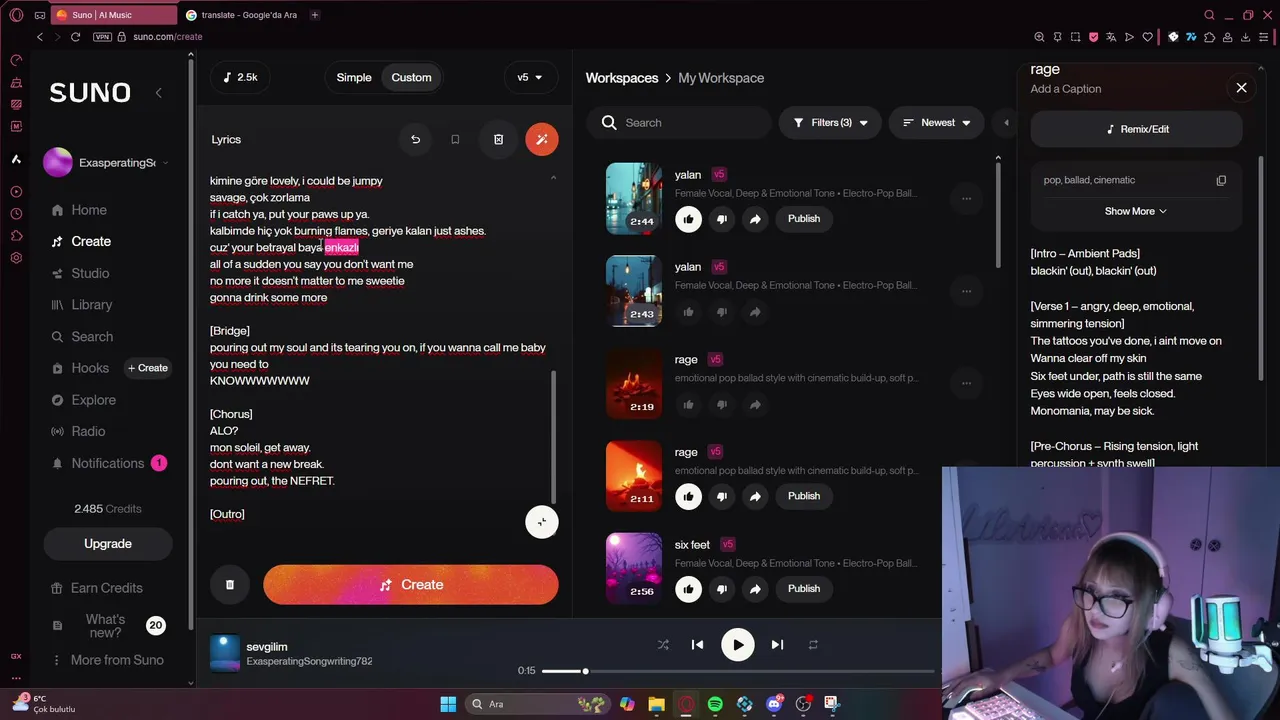This screenshot has height=720, width=1280.
Task: Open more options for first yalan song
Action: [966, 199]
